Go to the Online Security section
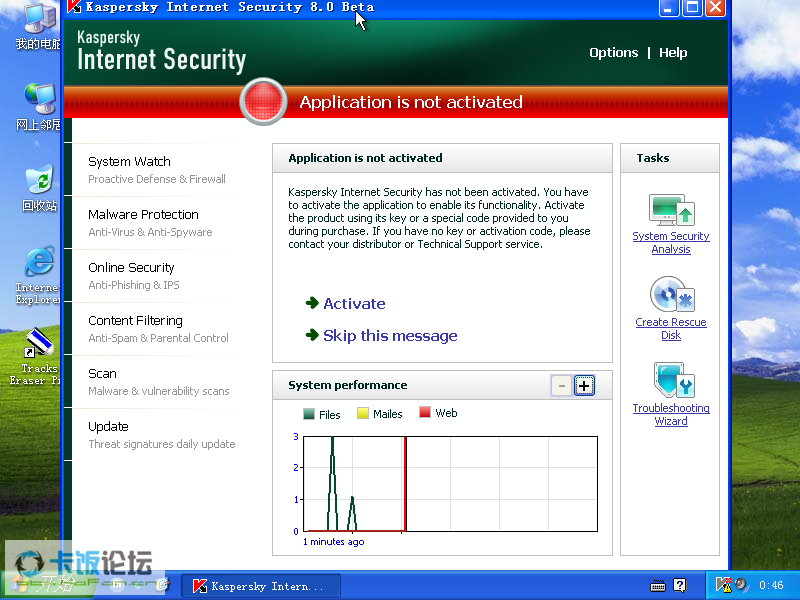The height and width of the screenshot is (600, 800). coord(156,276)
